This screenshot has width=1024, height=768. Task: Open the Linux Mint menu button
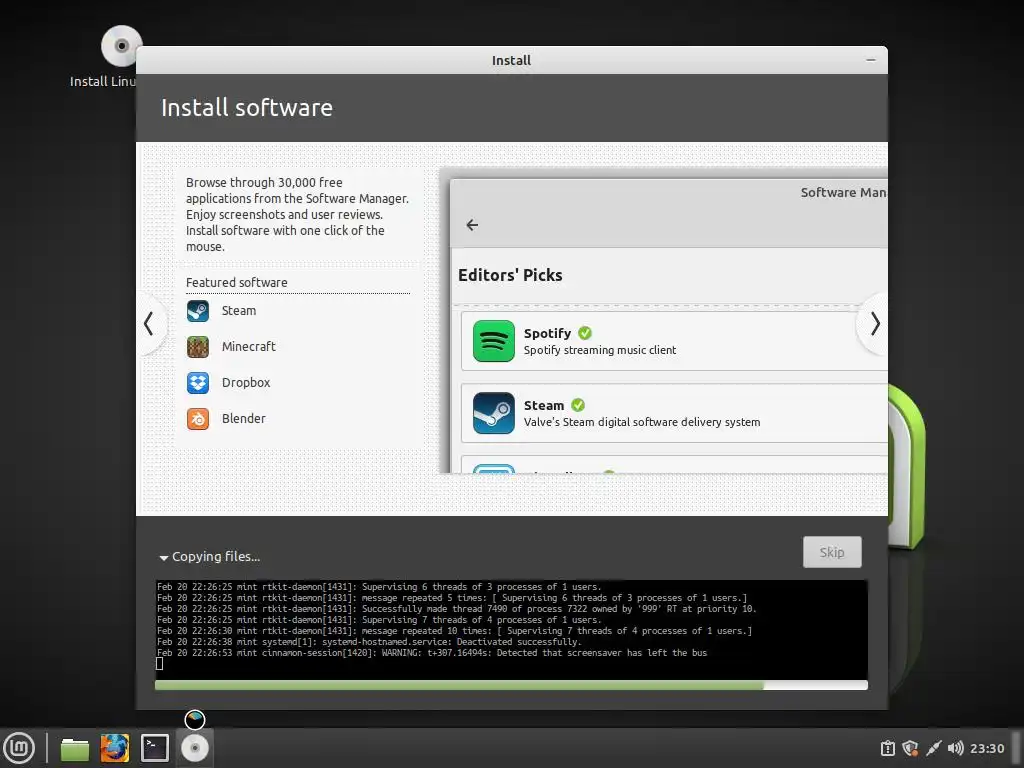point(19,748)
